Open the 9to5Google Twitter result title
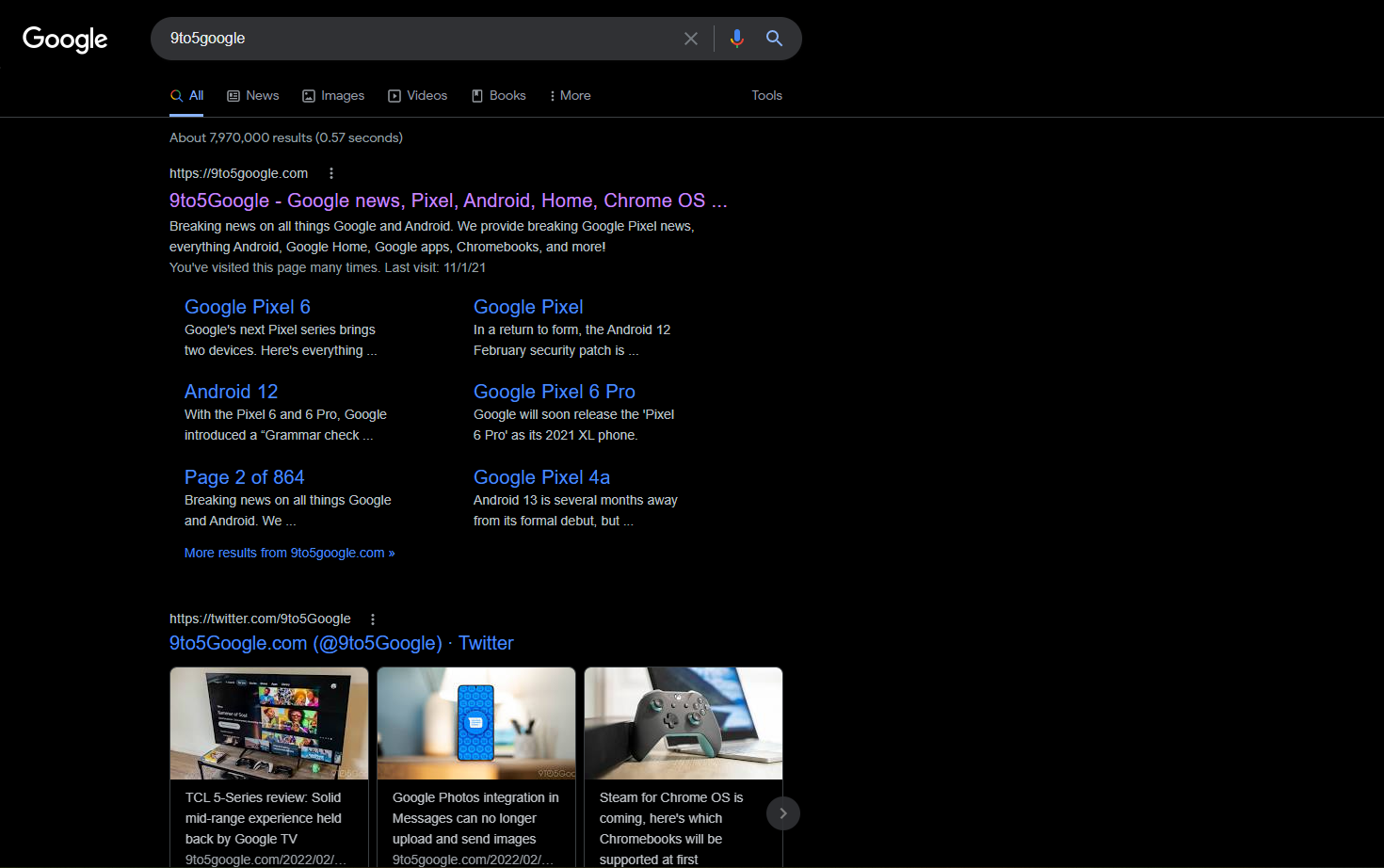Image resolution: width=1384 pixels, height=868 pixels. tap(342, 643)
